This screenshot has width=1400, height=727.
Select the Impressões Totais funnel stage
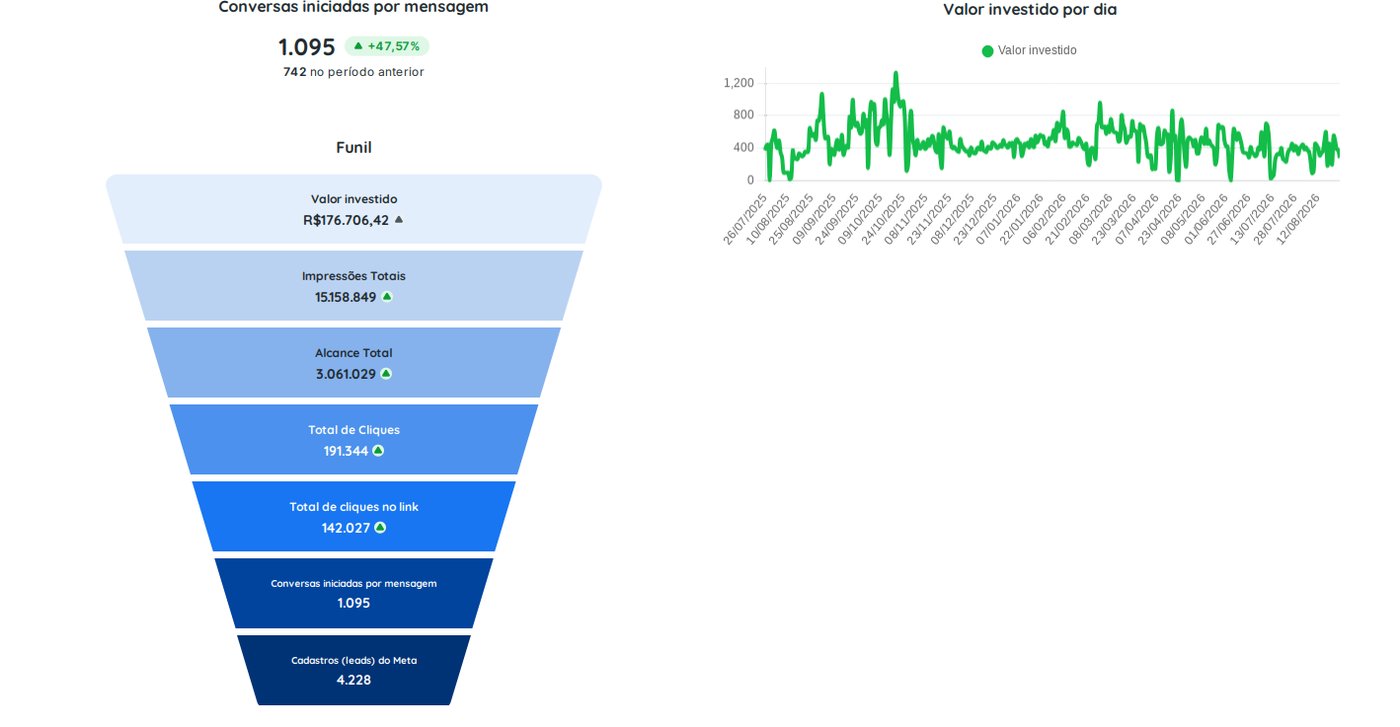354,286
